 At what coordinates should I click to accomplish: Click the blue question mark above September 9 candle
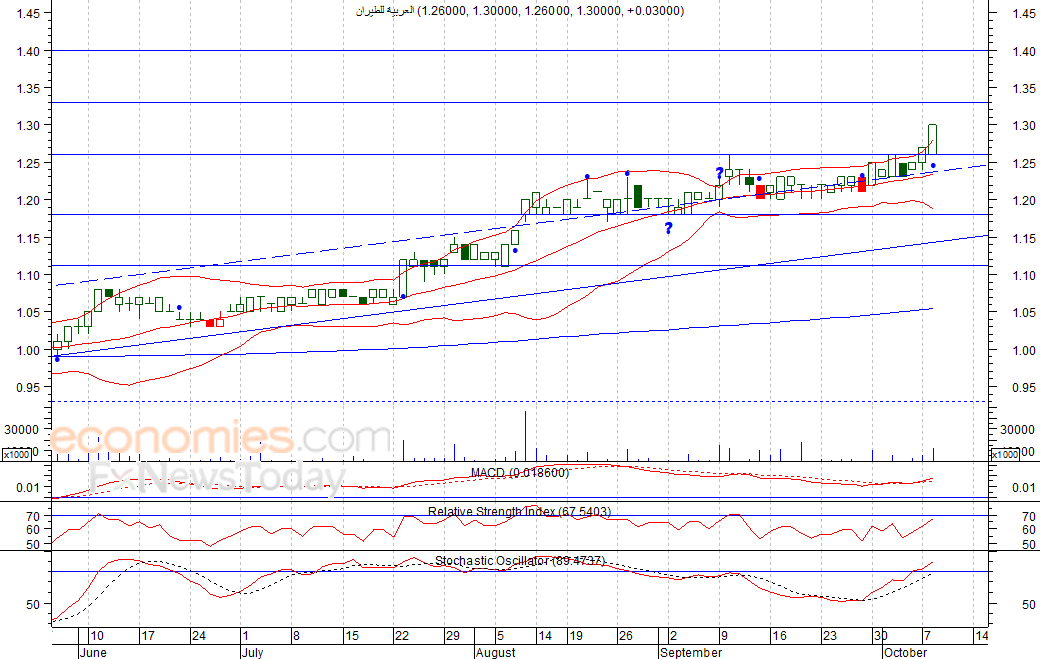tap(719, 174)
